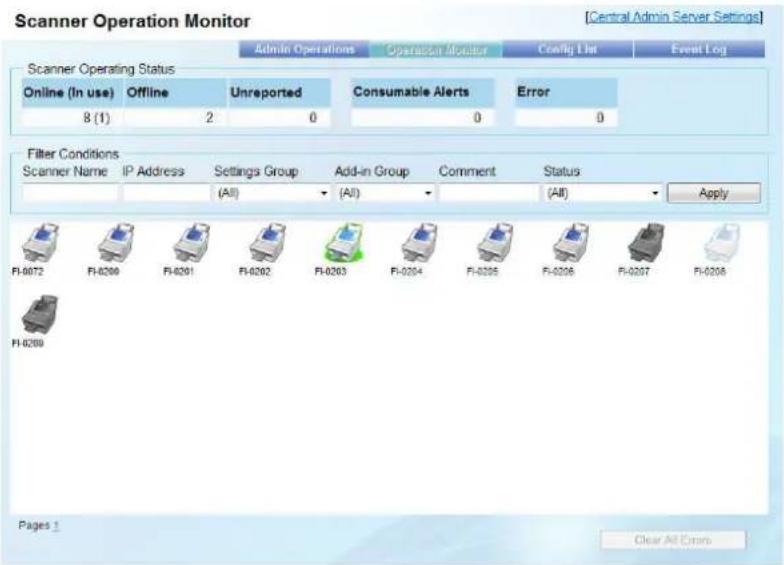Image resolution: width=784 pixels, height=565 pixels.
Task: Select the offline FI-0207 scanner icon
Action: [x=646, y=242]
